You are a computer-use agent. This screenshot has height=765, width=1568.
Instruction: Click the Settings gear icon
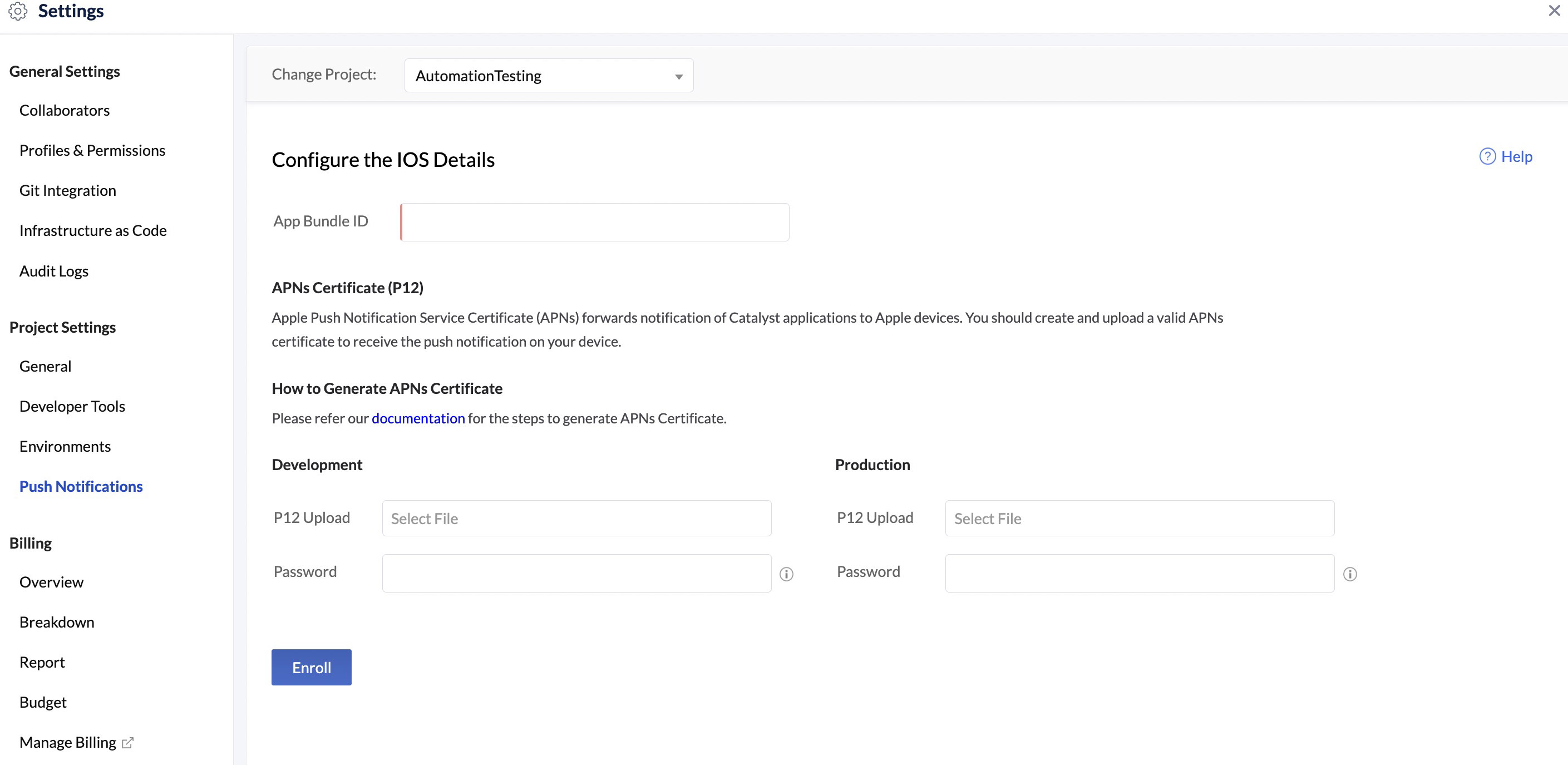pos(18,12)
